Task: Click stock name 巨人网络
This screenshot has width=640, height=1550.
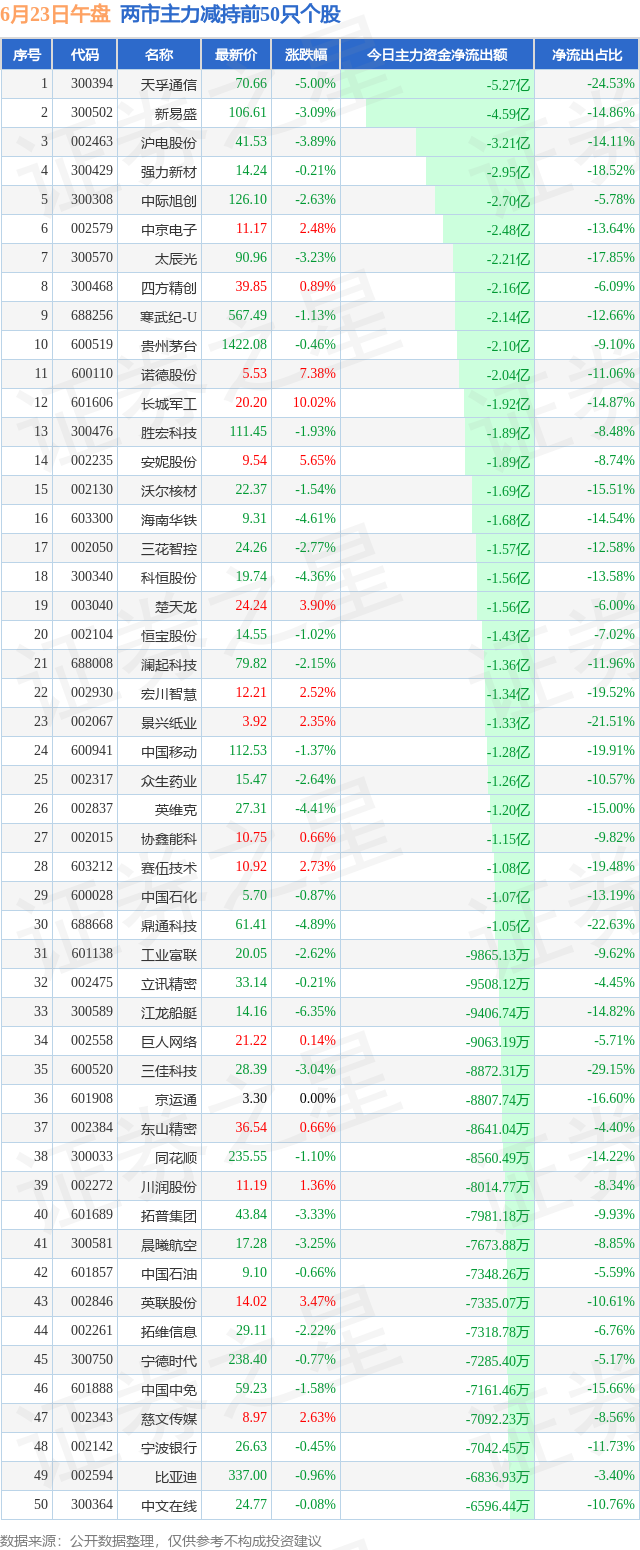Action: (x=169, y=1041)
